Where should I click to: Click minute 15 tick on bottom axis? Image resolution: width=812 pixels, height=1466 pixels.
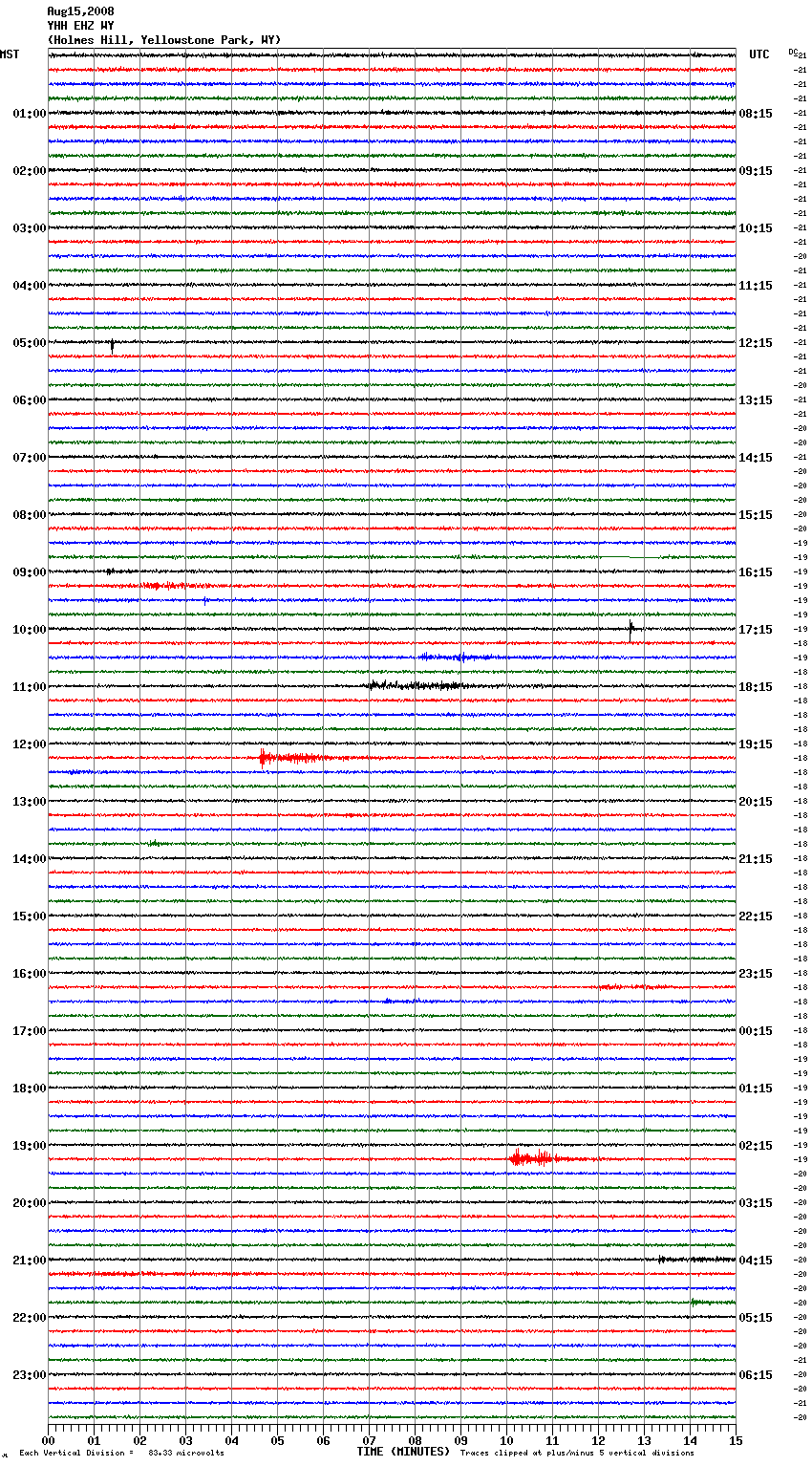pos(736,1440)
